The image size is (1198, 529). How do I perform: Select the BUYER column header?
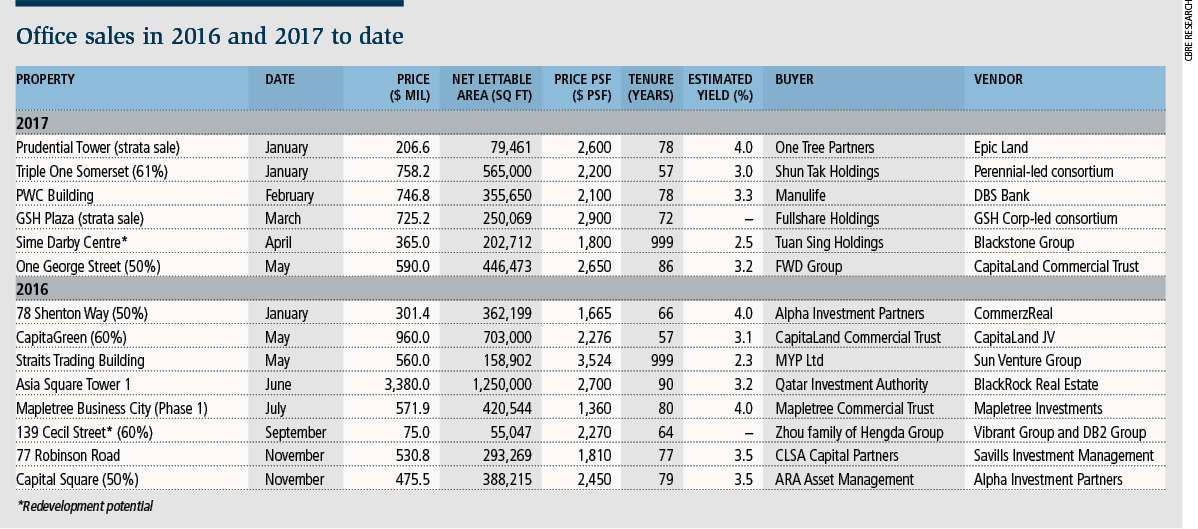coord(794,79)
